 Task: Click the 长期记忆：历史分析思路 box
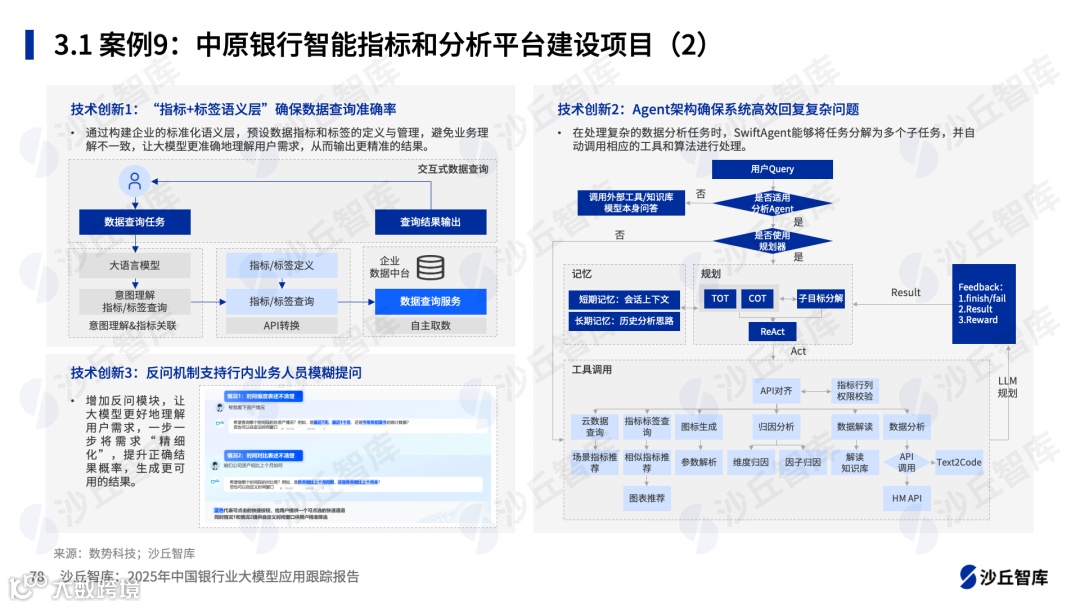[624, 321]
